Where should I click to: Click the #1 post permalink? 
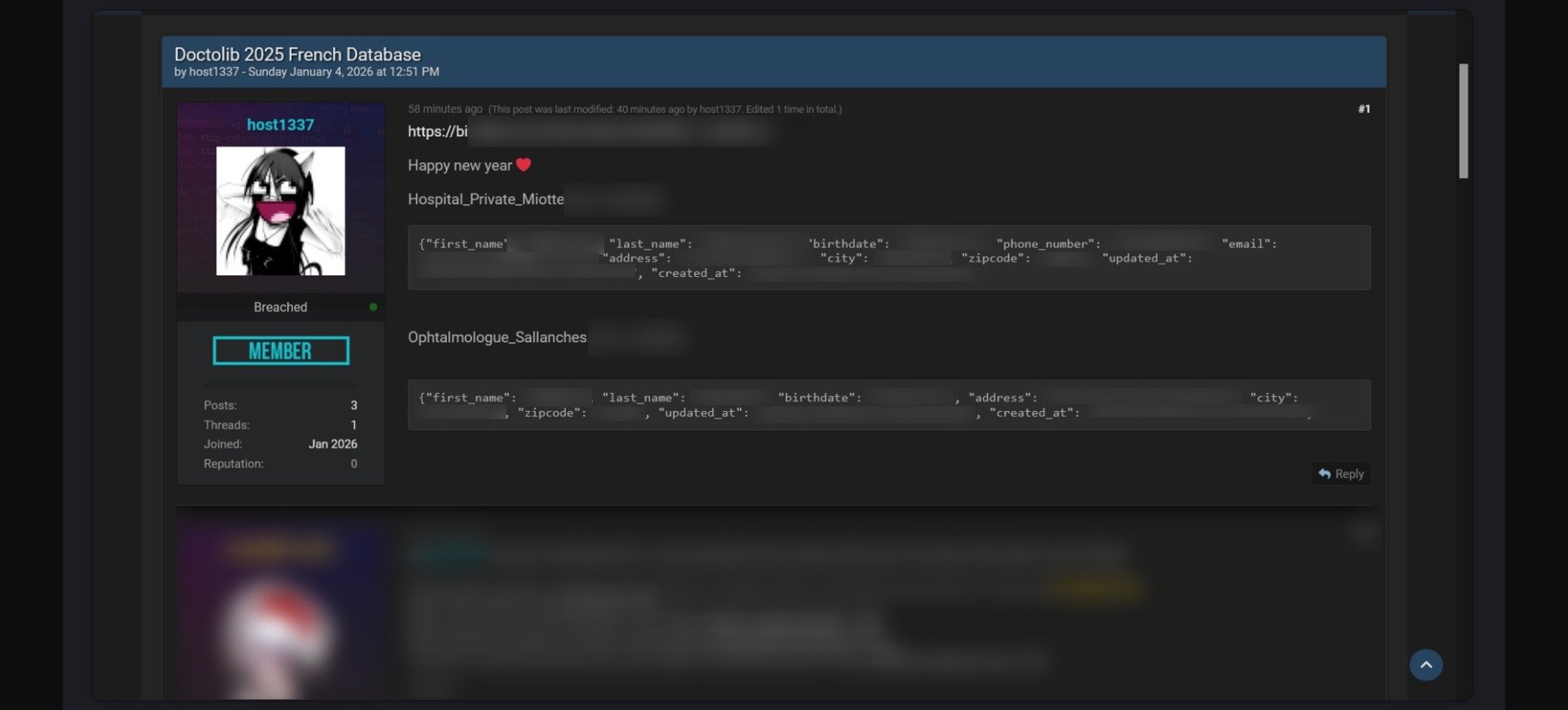tap(1364, 109)
